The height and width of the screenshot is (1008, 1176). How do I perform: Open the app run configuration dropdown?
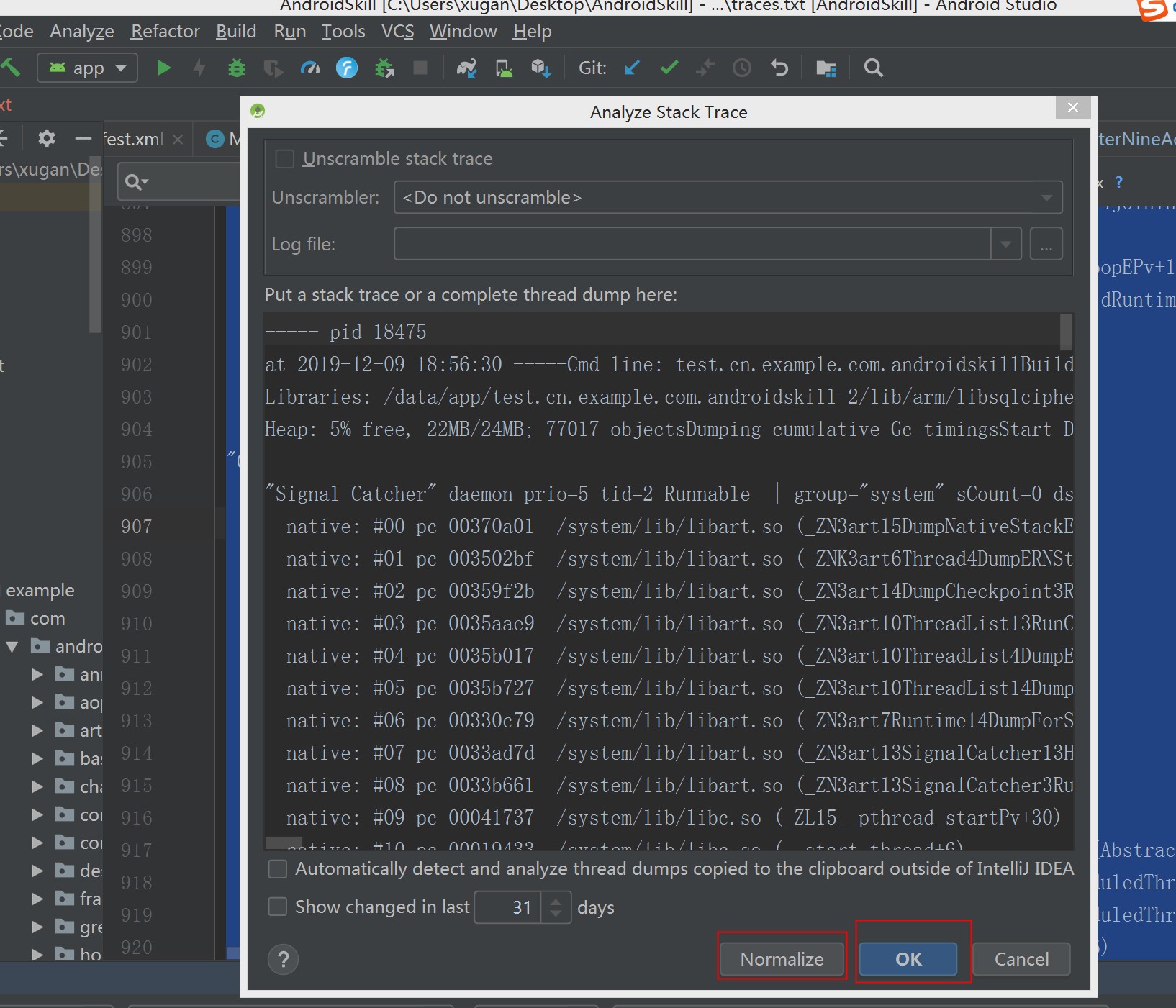[87, 68]
